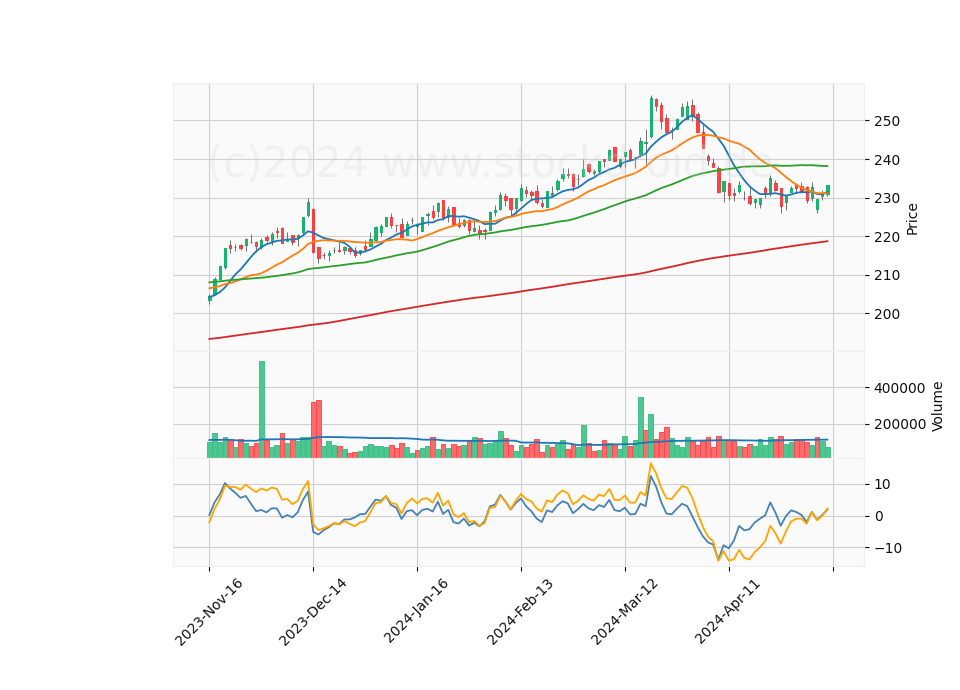Click the 2024-Jan-16 date label

click(x=416, y=610)
